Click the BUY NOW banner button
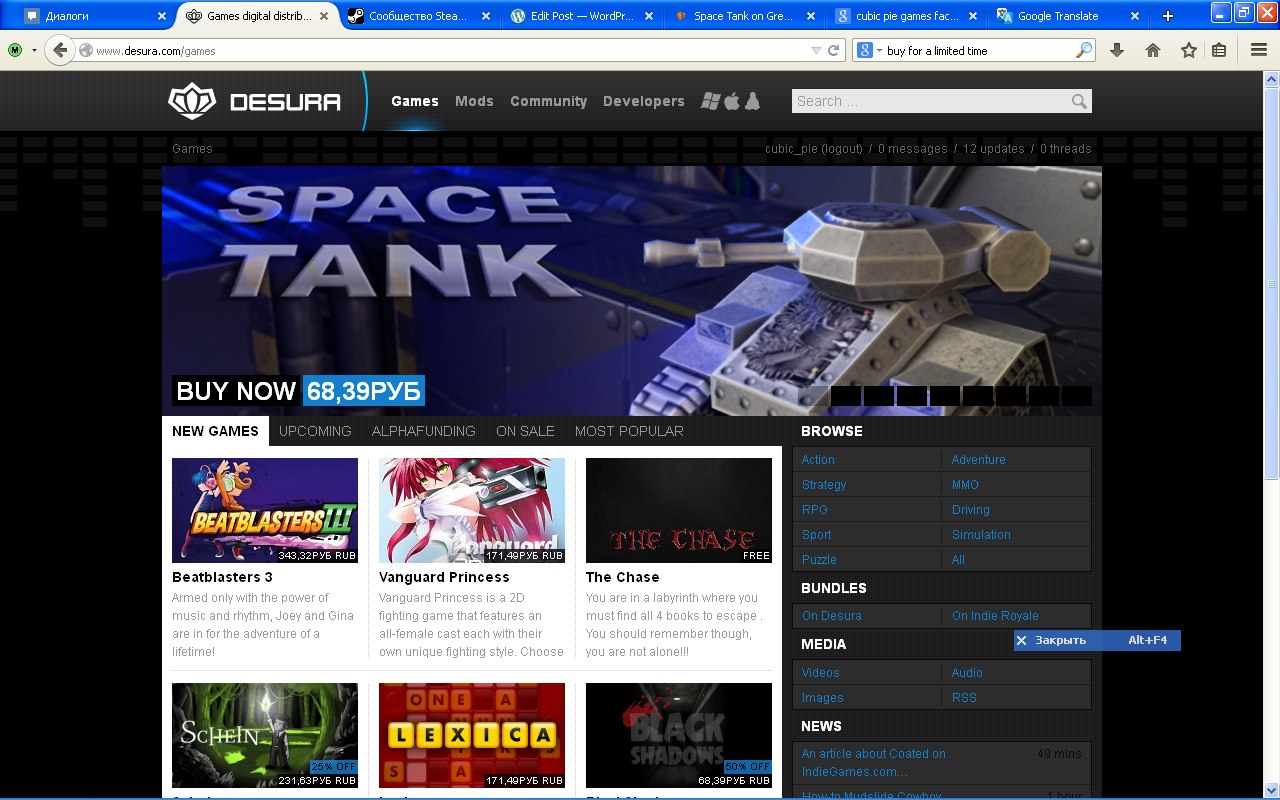The height and width of the screenshot is (800, 1280). pos(236,391)
